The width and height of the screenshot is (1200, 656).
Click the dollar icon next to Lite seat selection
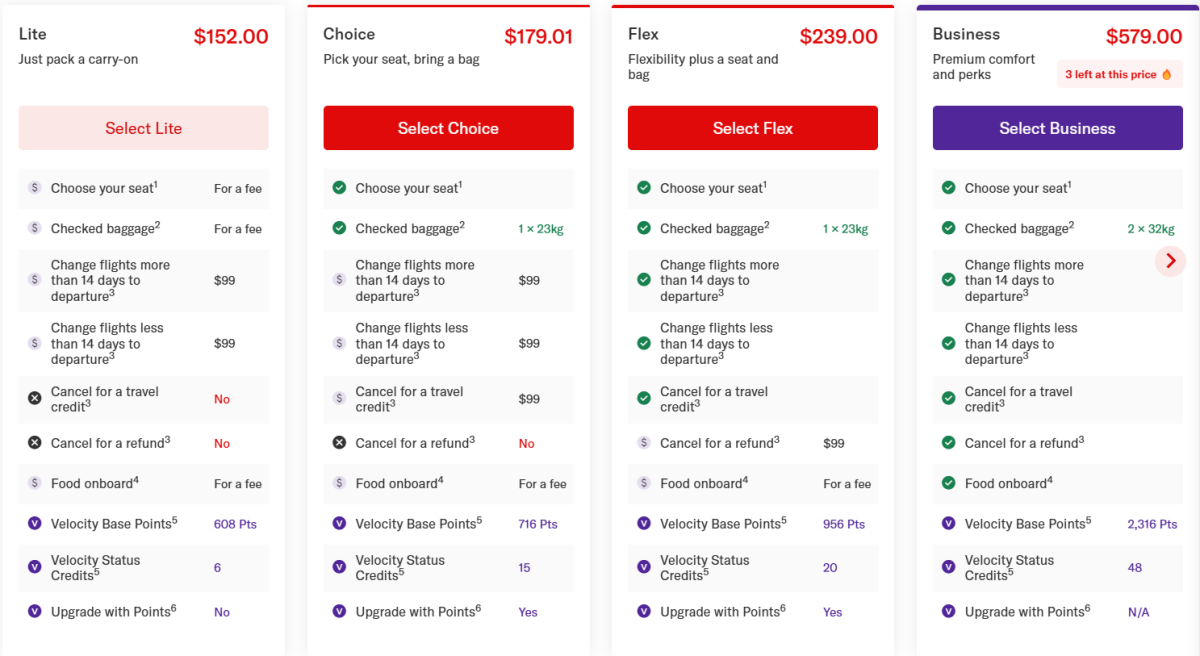(35, 188)
